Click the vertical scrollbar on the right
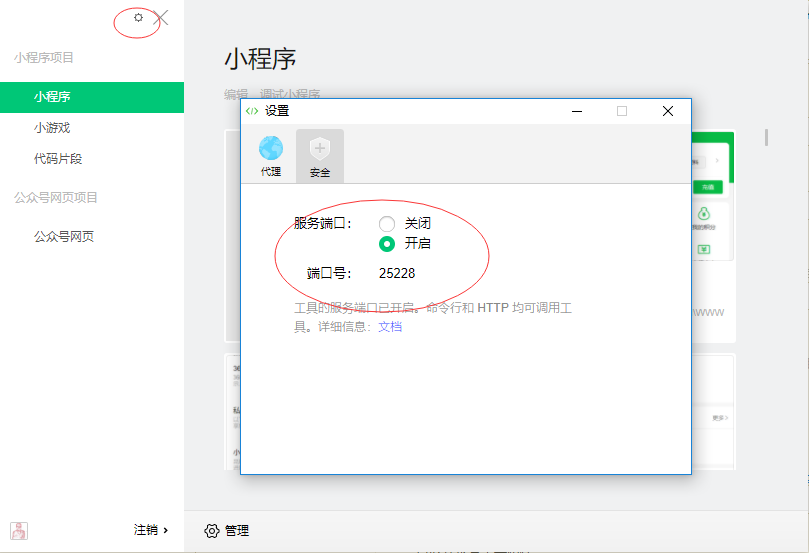Screen dimensions: 809x553 tap(767, 138)
